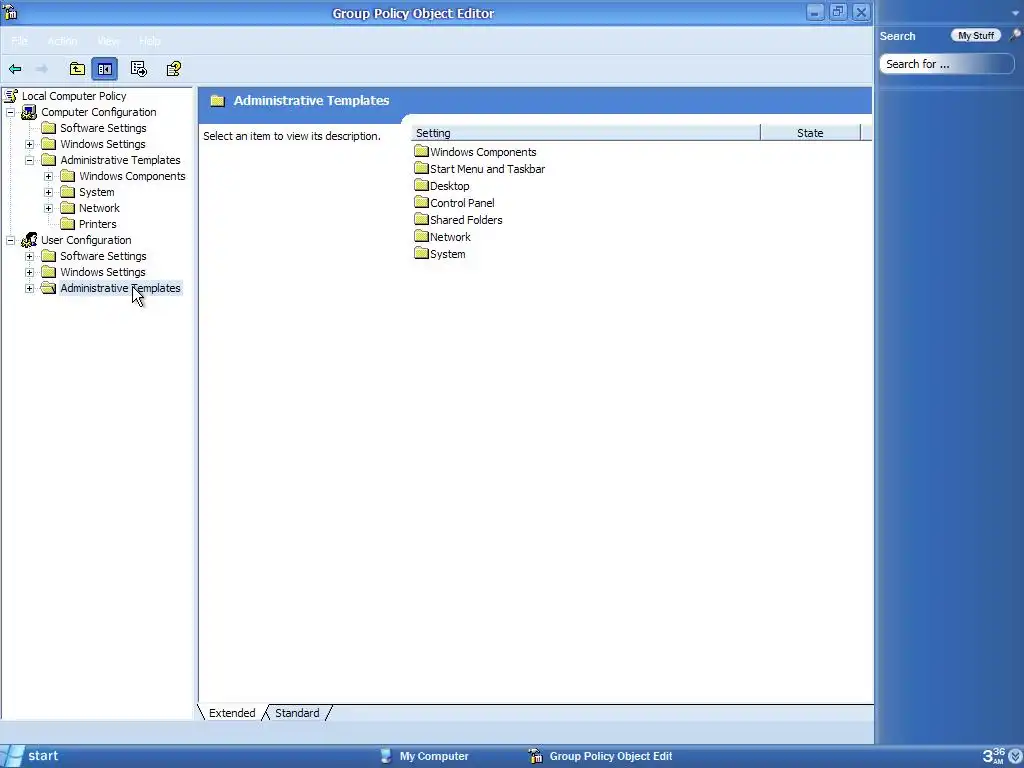The height and width of the screenshot is (768, 1024).
Task: Toggle the Show/Hide Console Tree icon
Action: pyautogui.click(x=104, y=69)
